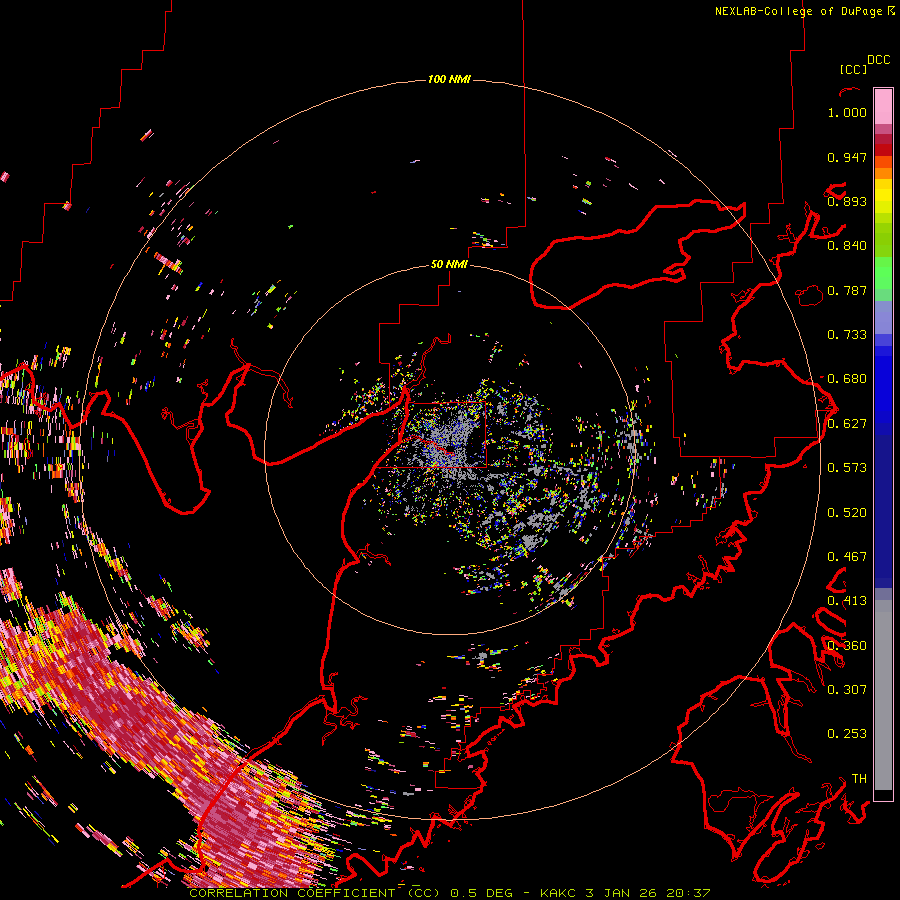The image size is (900, 900).
Task: Click the 0.627 legend value
Action: [847, 424]
